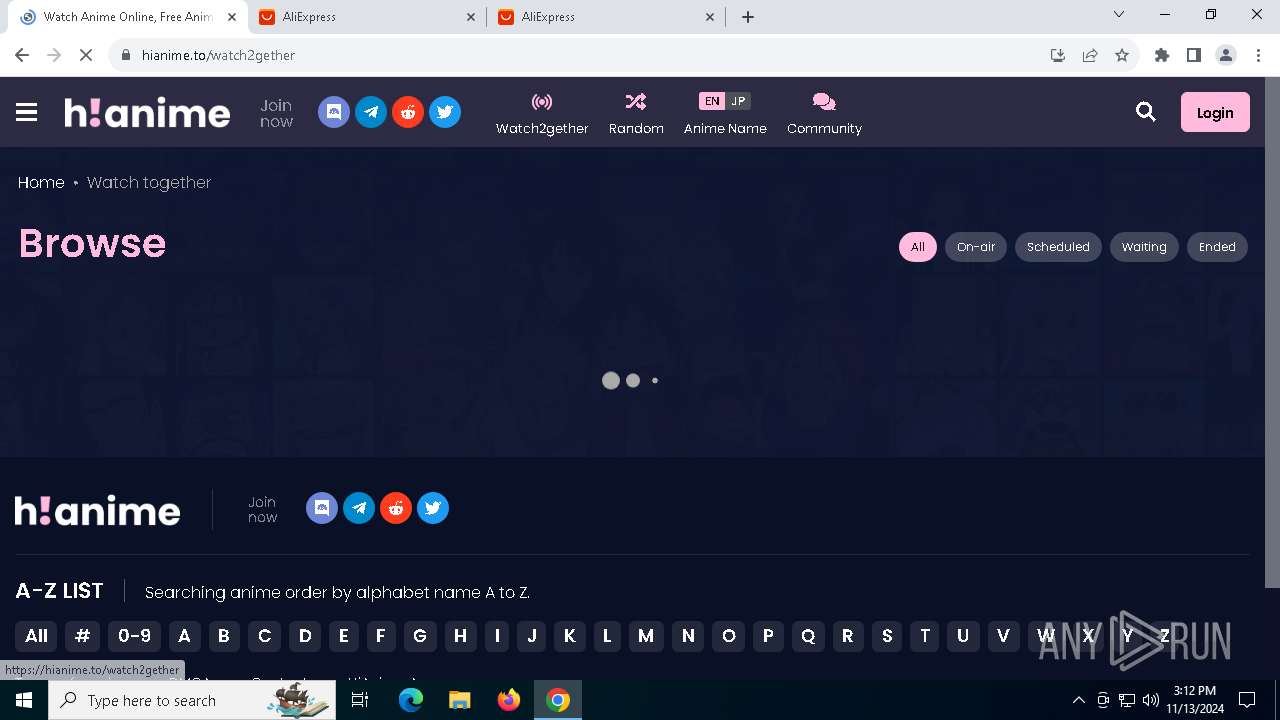Launch Microsoft Edge from taskbar

411,700
